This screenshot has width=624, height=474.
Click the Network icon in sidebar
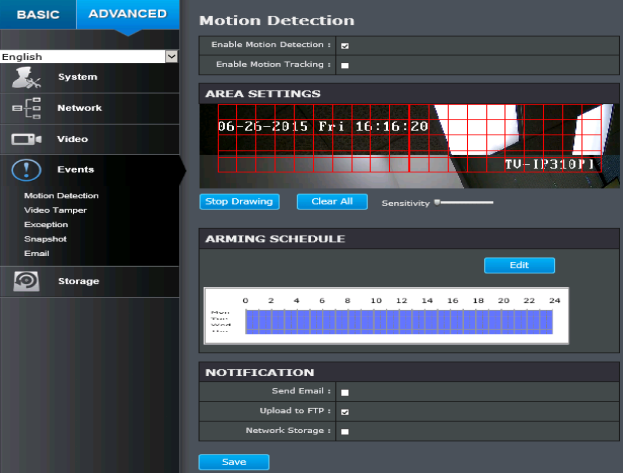coord(26,108)
